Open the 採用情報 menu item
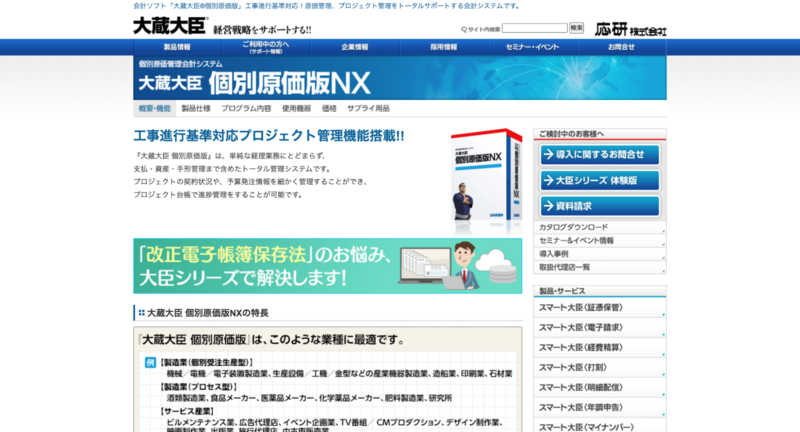 444,47
